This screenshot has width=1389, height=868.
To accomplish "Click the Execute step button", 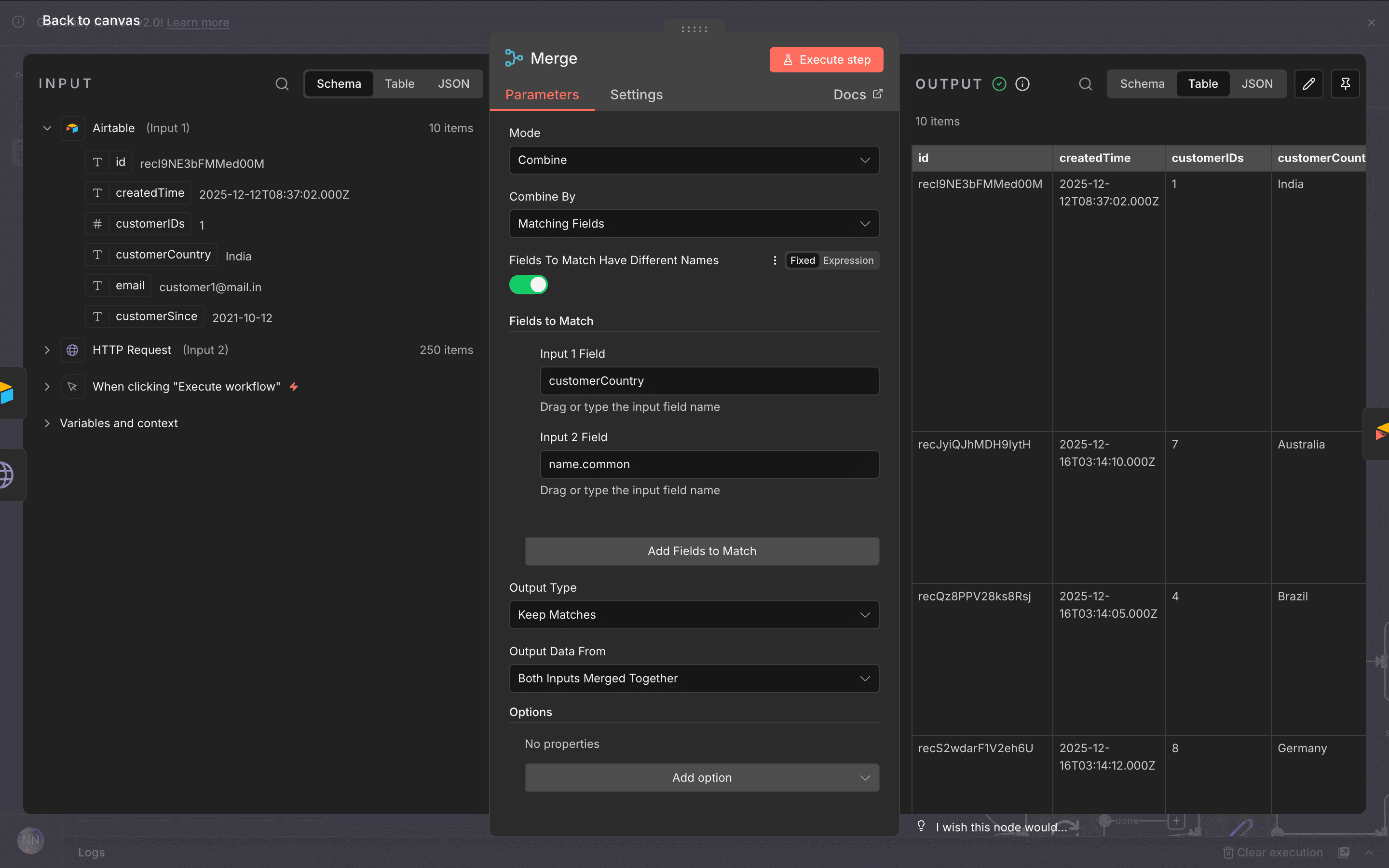I will [827, 60].
